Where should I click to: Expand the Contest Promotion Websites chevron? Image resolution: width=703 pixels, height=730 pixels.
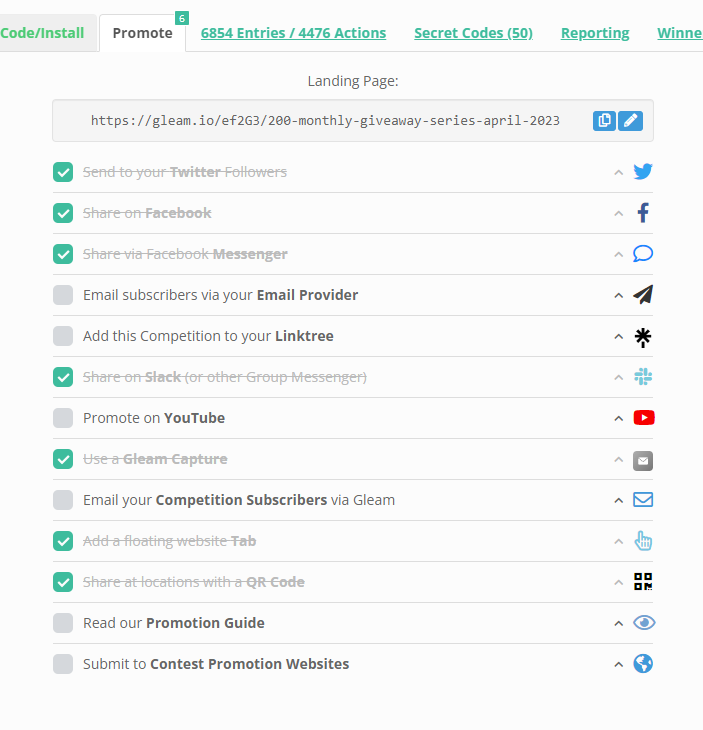[x=618, y=664]
